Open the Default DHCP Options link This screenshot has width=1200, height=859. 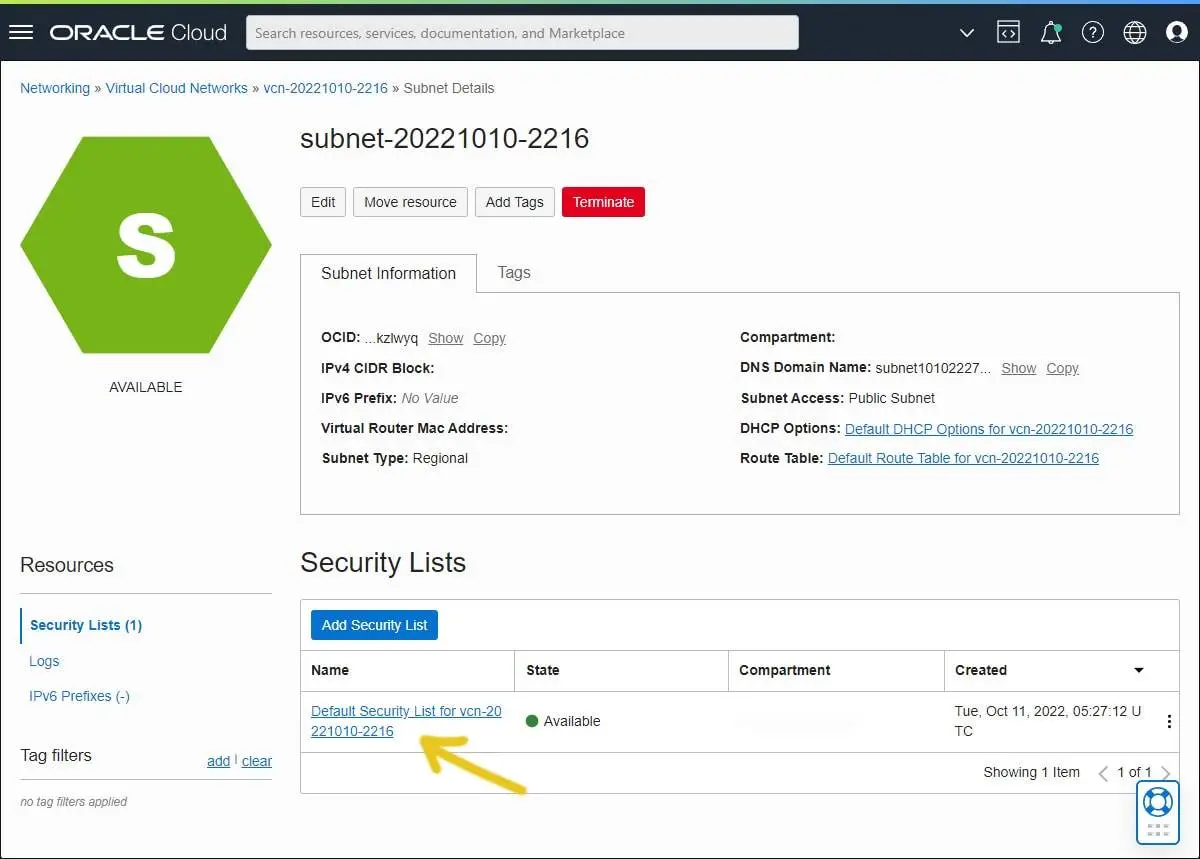(x=989, y=428)
